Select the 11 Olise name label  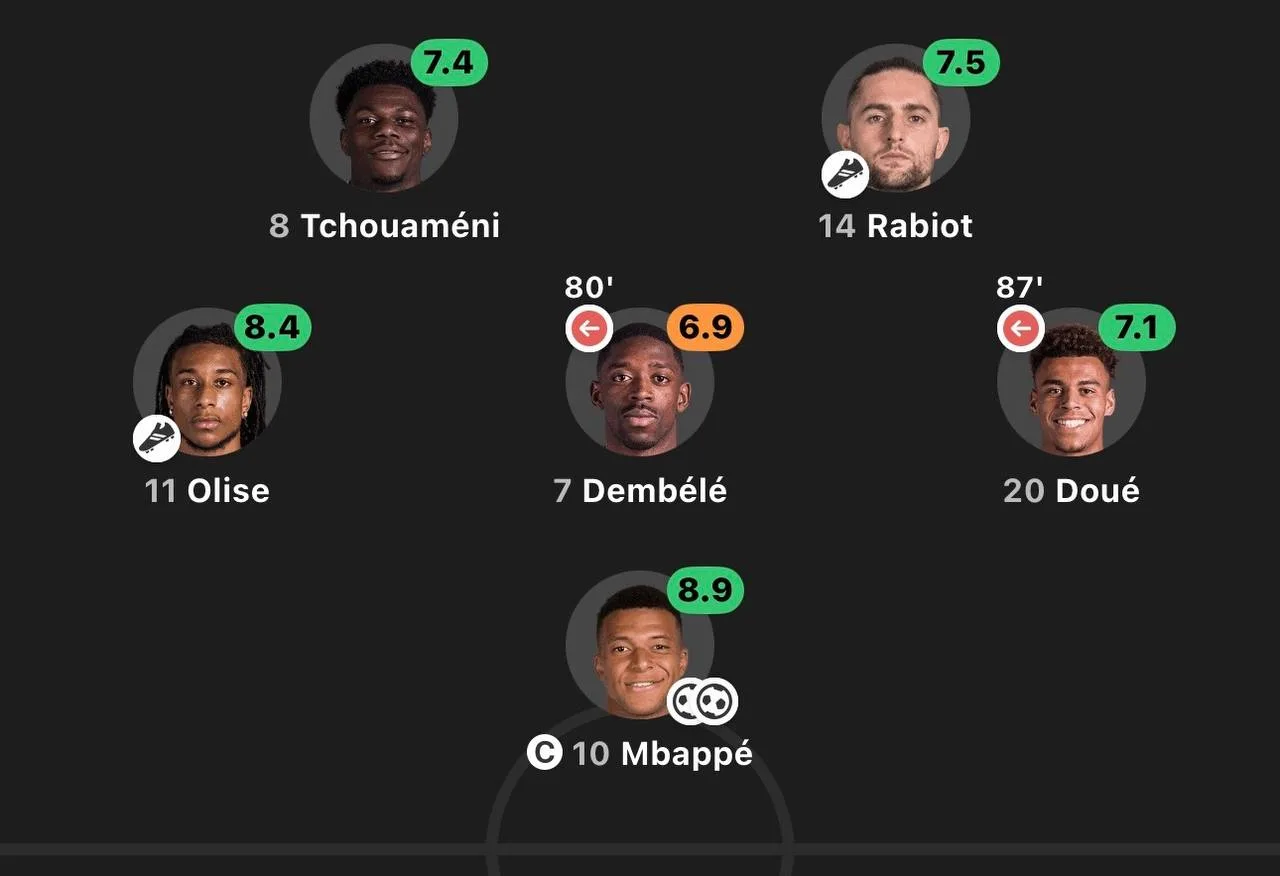[x=207, y=491]
